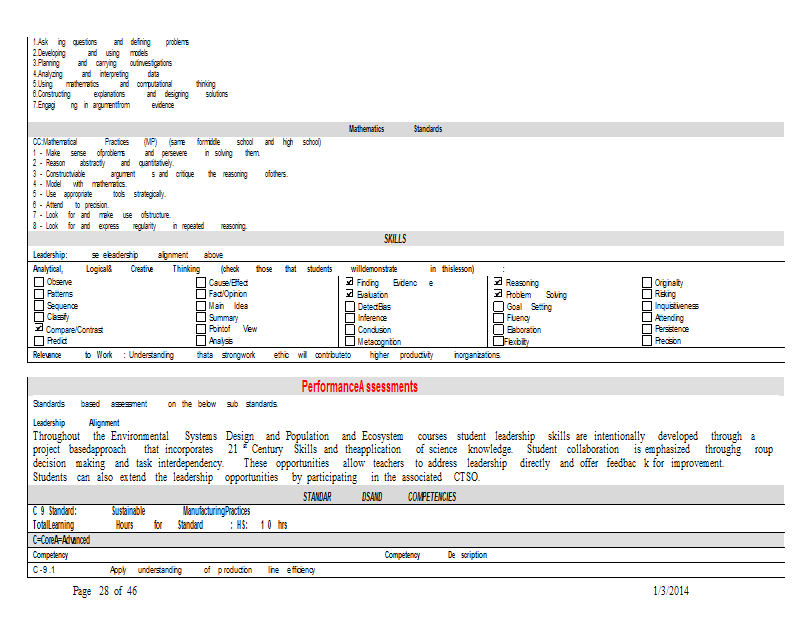
Task: Tick the Precision checkbox
Action: (647, 340)
